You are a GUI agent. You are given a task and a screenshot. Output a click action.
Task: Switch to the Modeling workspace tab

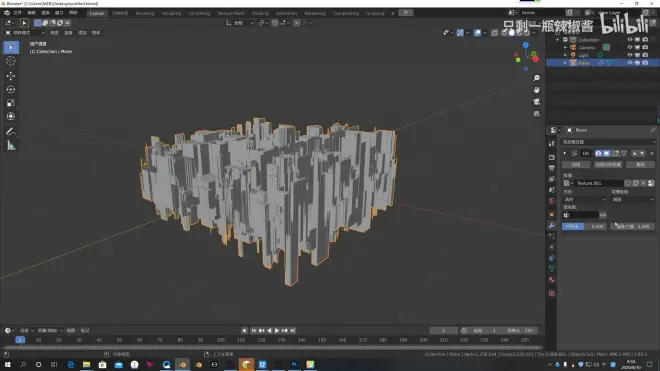[145, 13]
